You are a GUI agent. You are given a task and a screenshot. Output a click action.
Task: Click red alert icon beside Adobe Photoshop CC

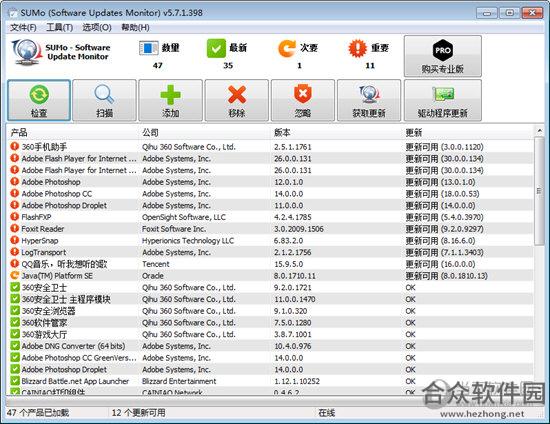[x=14, y=193]
